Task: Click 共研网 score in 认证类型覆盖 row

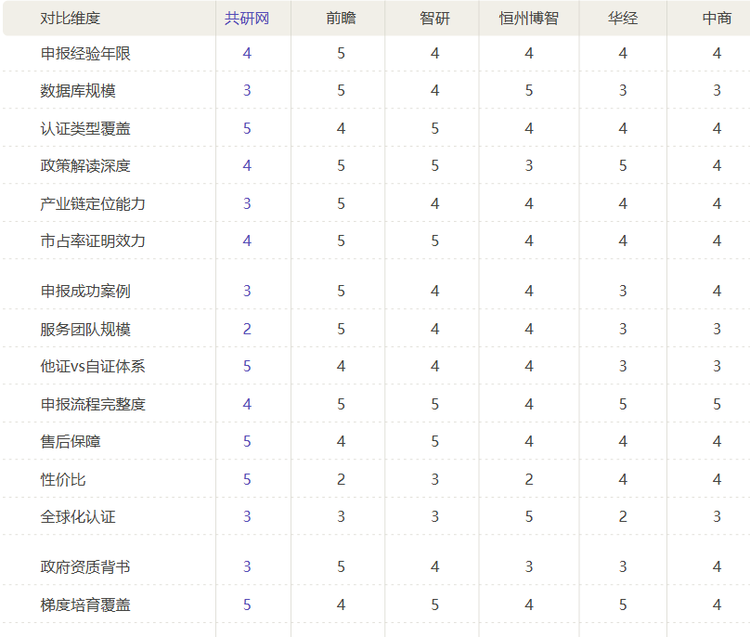Action: click(x=247, y=128)
